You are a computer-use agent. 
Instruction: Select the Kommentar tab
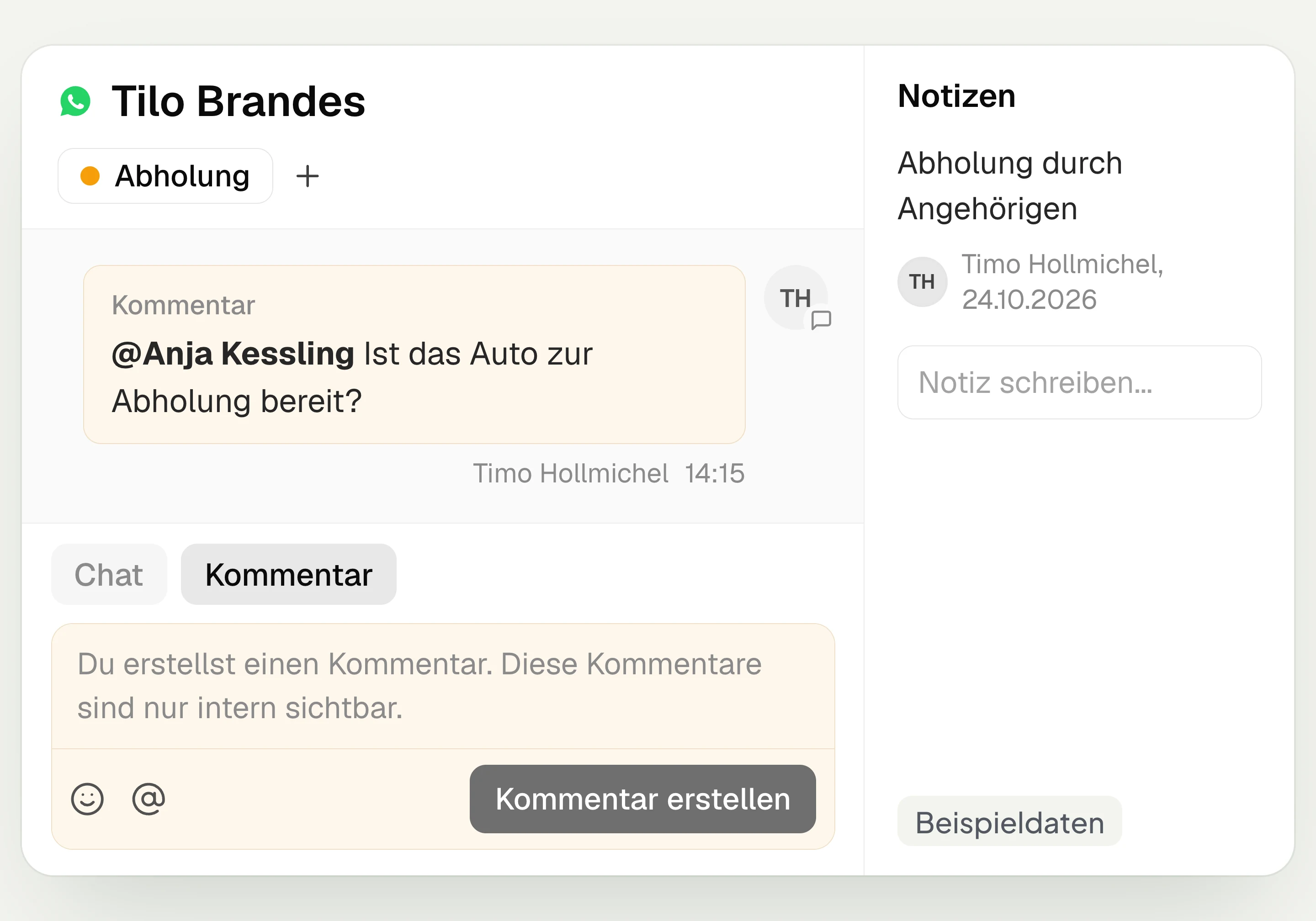[x=289, y=574]
